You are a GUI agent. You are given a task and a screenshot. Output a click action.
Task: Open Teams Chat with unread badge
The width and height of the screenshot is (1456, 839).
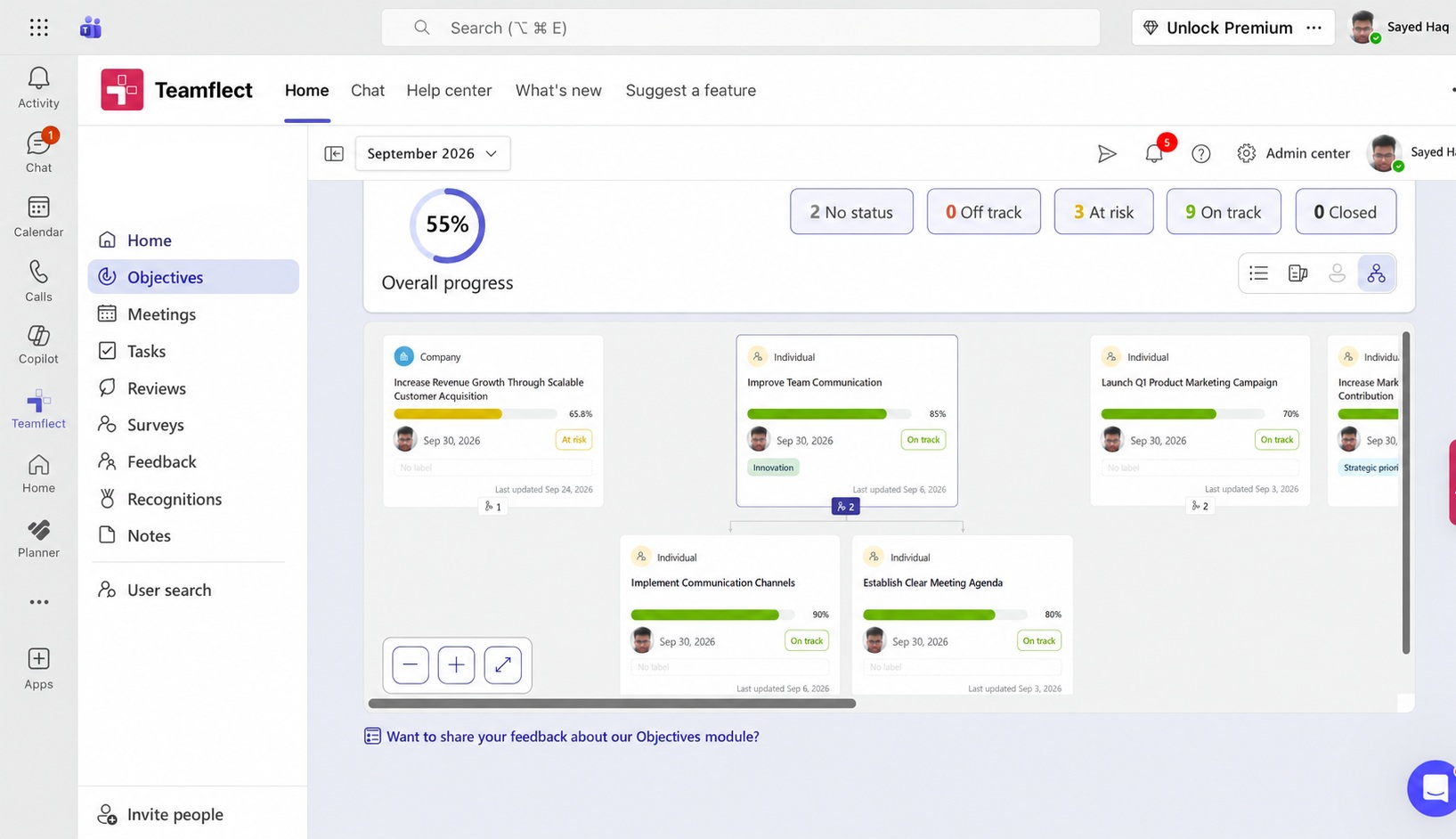point(38,151)
